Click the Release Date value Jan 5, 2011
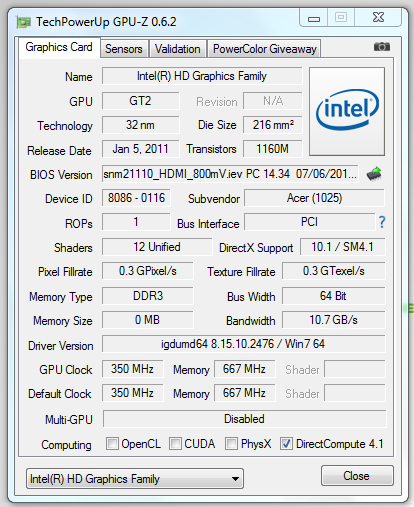The height and width of the screenshot is (507, 414). tap(140, 149)
